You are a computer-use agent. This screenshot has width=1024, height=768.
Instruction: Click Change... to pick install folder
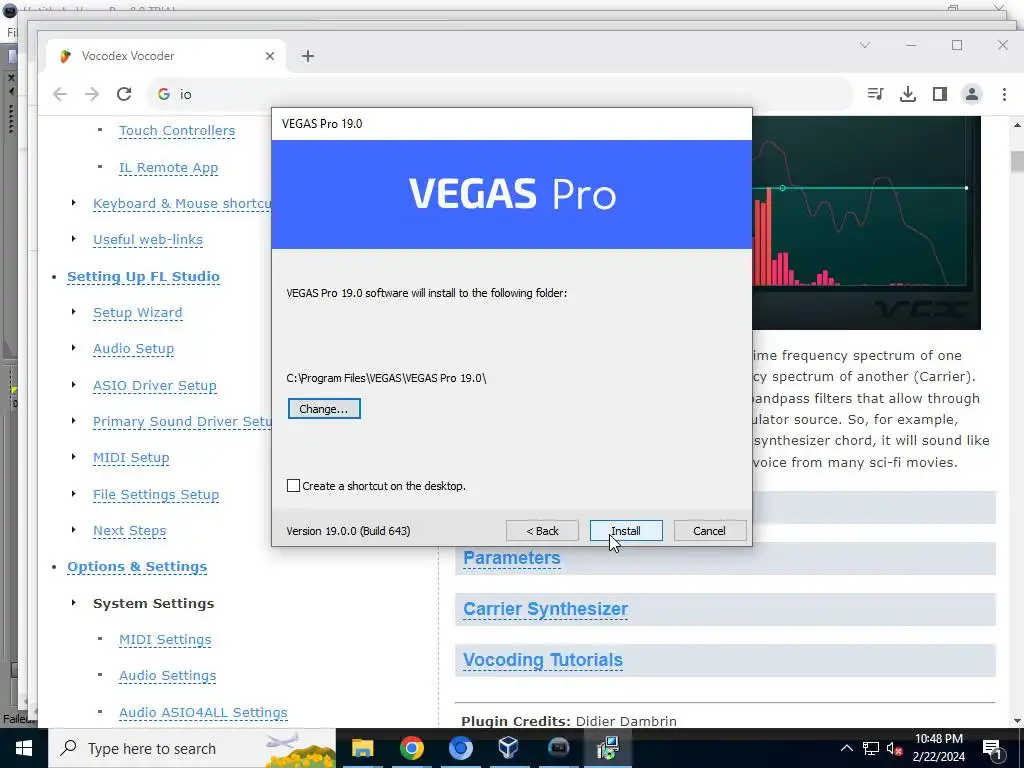[x=324, y=409]
